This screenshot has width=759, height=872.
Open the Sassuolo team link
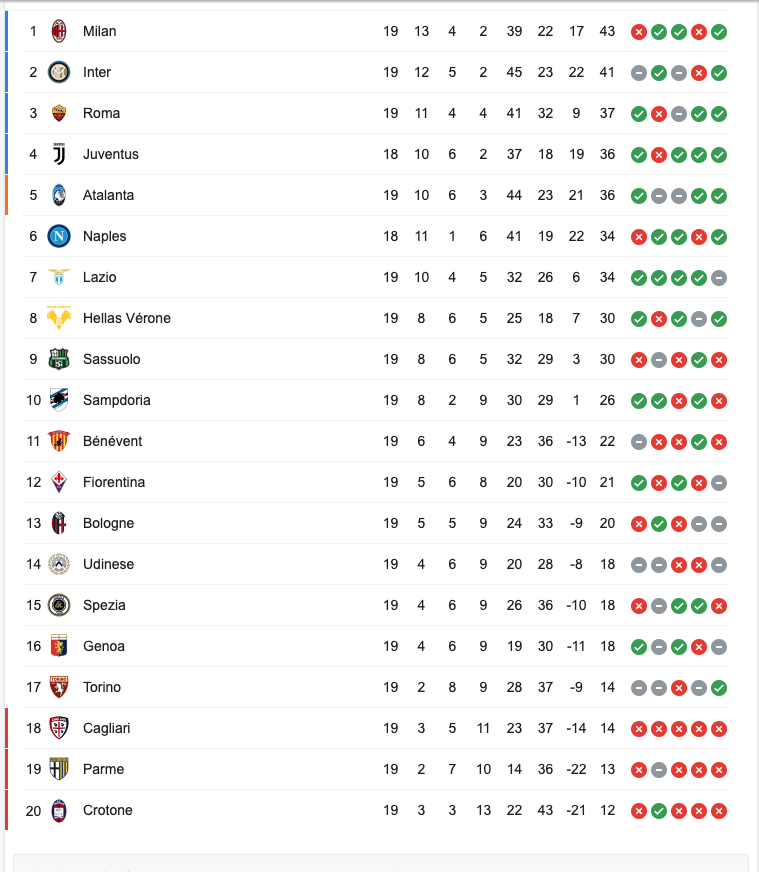(111, 359)
